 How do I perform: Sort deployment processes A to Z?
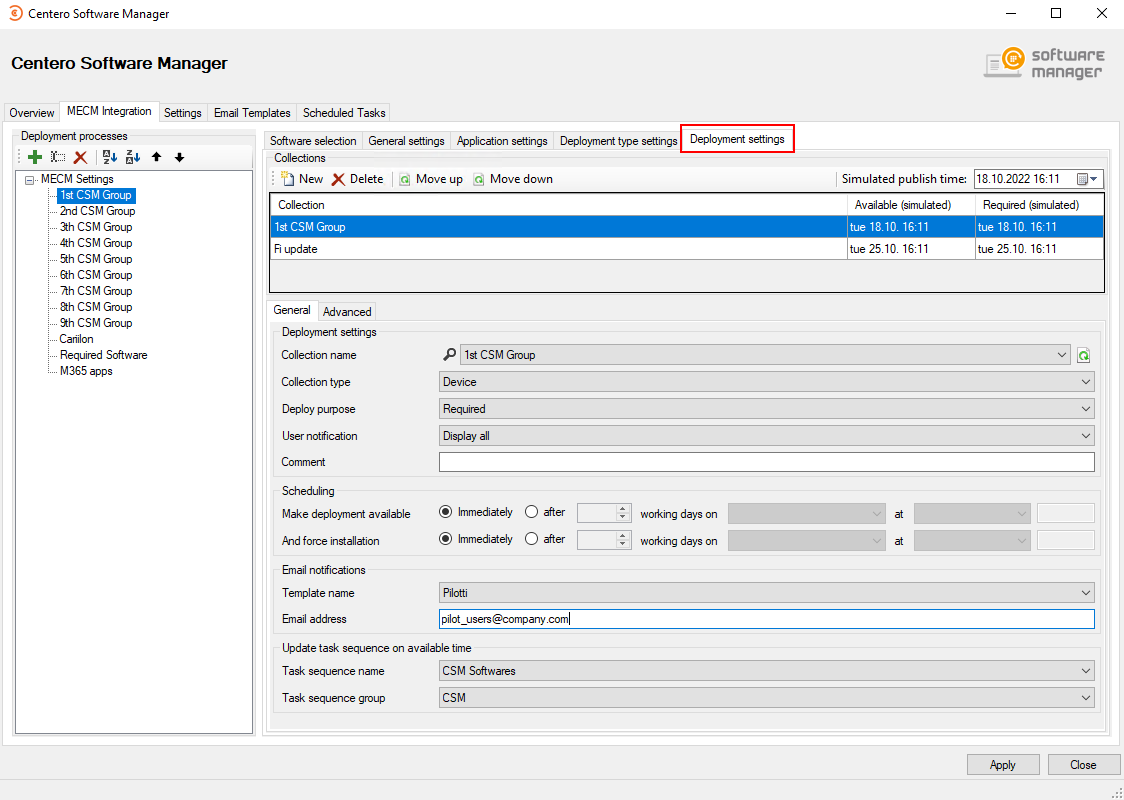pyautogui.click(x=110, y=157)
